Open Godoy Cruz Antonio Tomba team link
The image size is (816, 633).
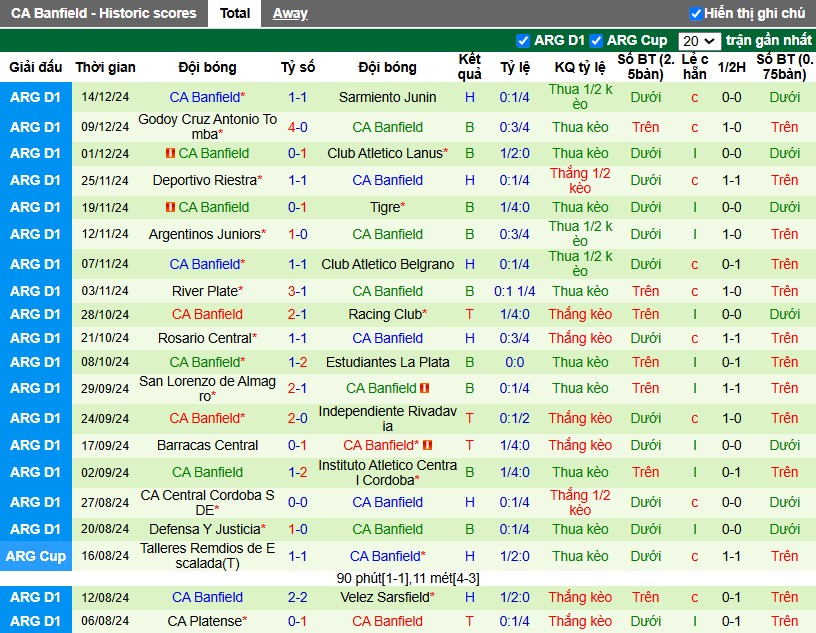point(207,127)
